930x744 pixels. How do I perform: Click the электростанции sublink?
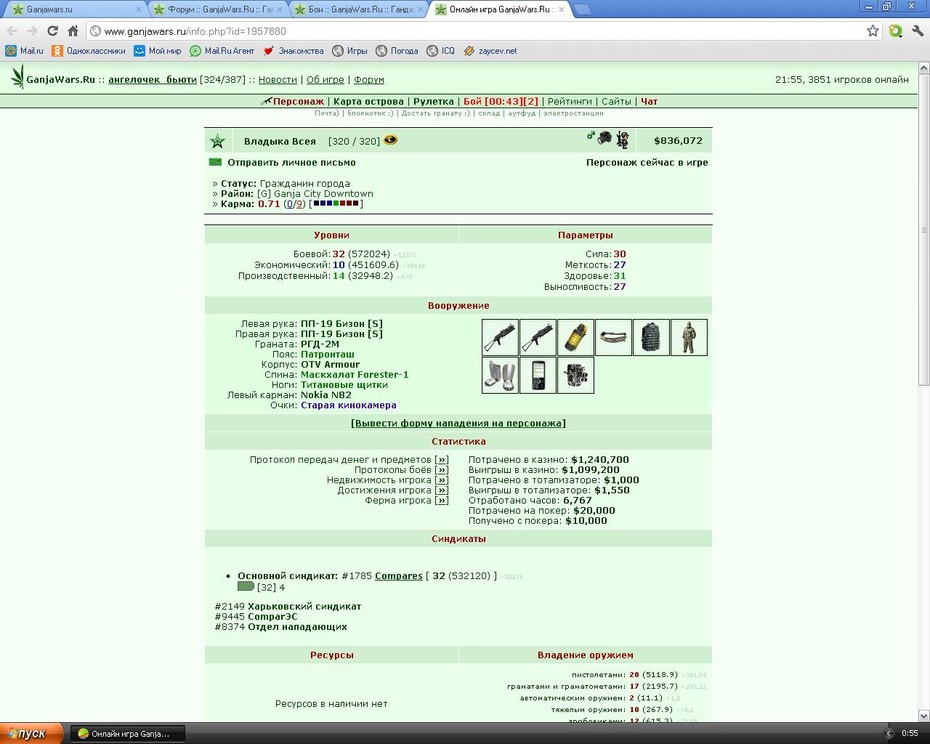tap(574, 113)
